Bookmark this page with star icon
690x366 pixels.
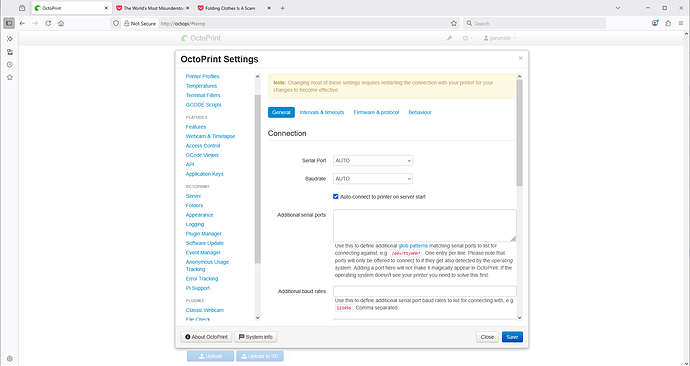[x=454, y=23]
